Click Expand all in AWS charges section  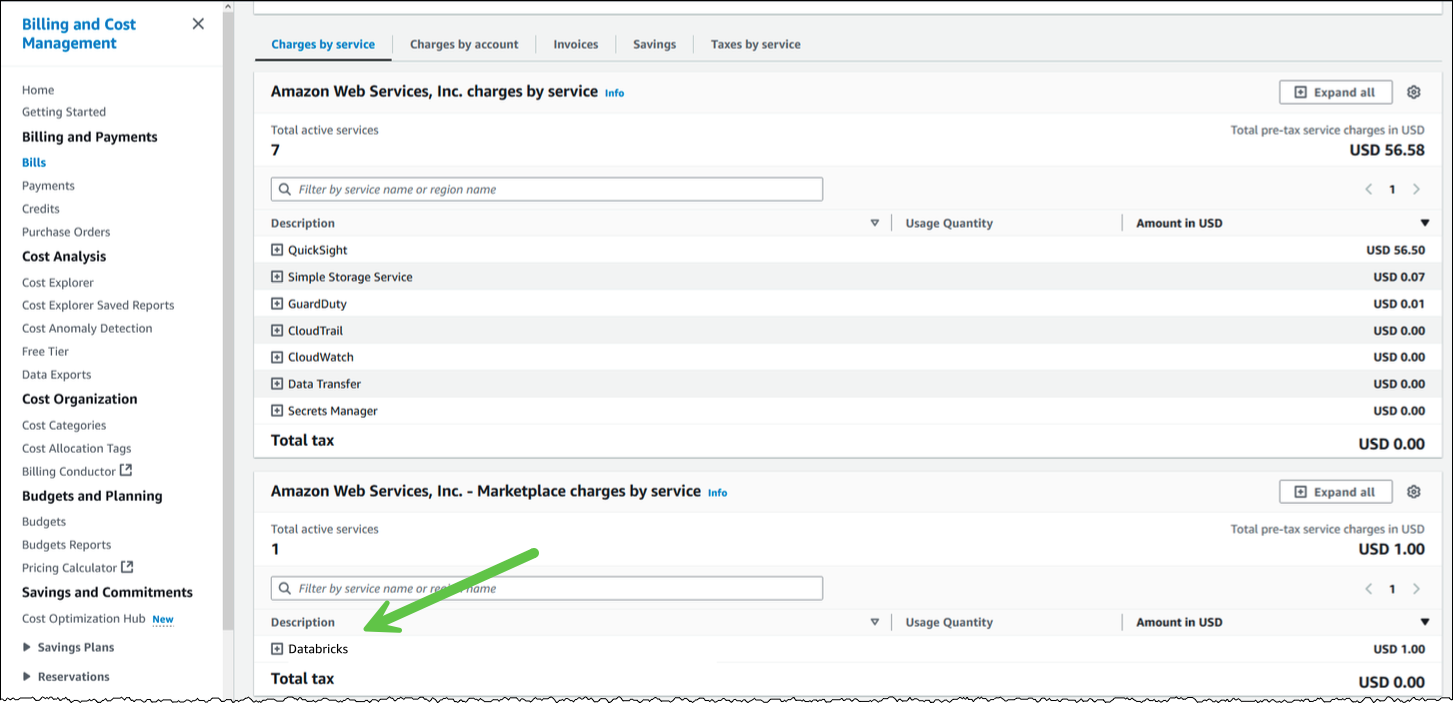coord(1335,92)
